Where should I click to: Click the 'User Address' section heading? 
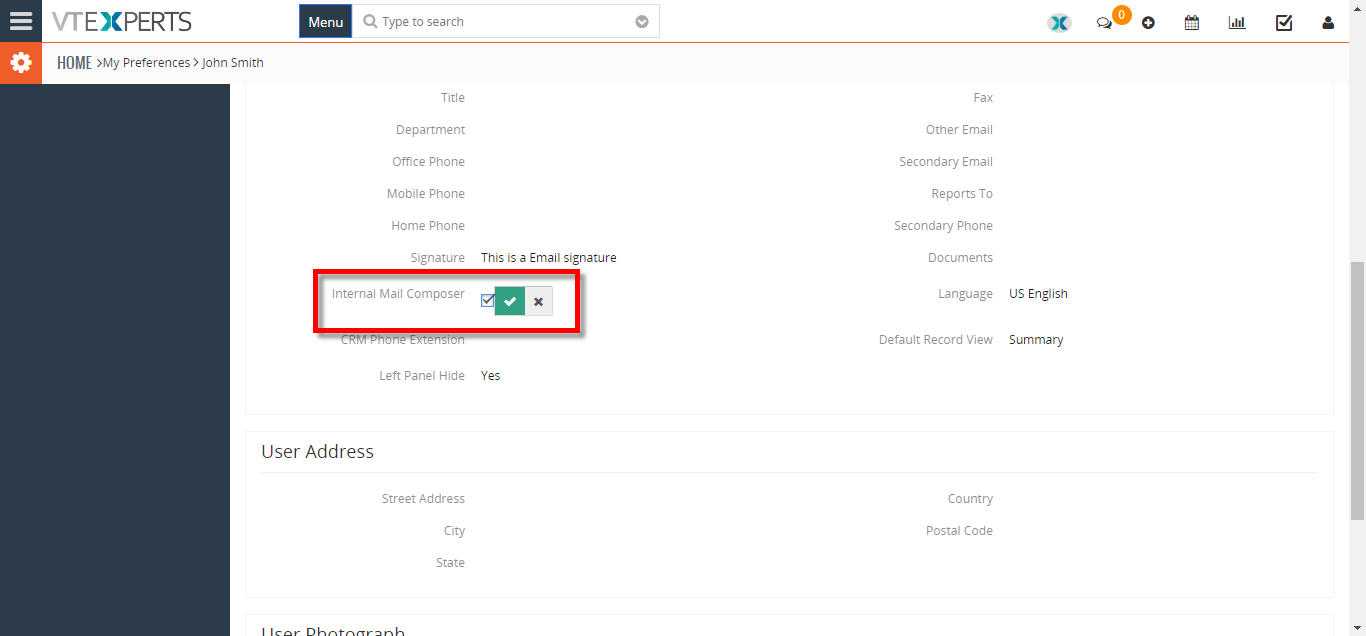(317, 451)
